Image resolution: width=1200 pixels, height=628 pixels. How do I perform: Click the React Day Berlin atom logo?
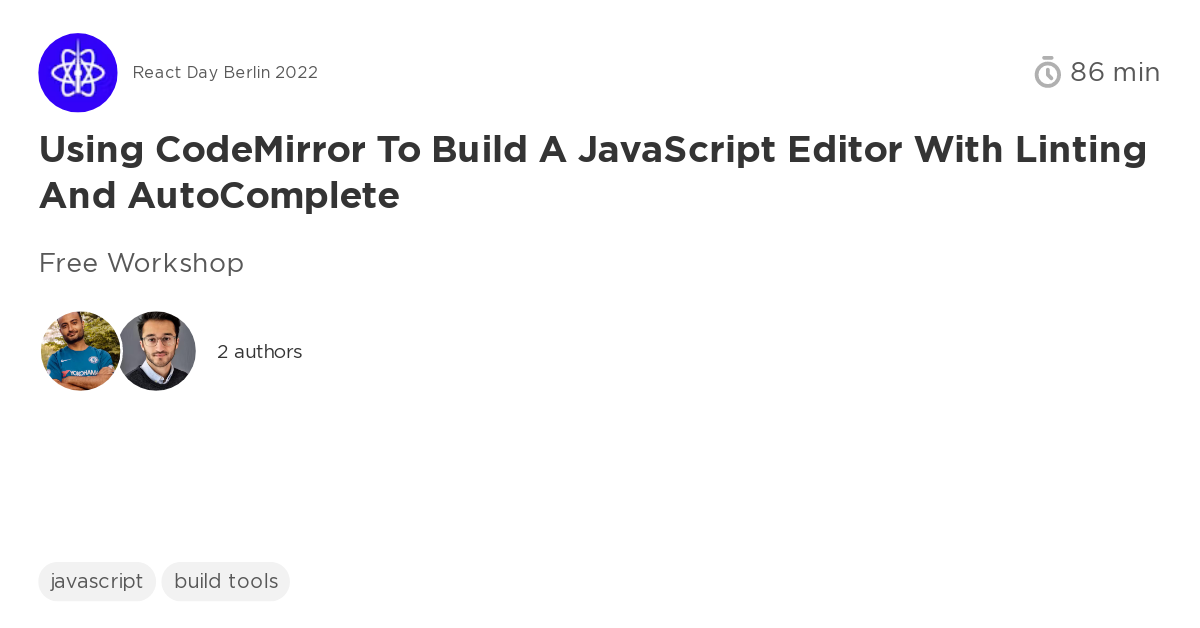(78, 73)
